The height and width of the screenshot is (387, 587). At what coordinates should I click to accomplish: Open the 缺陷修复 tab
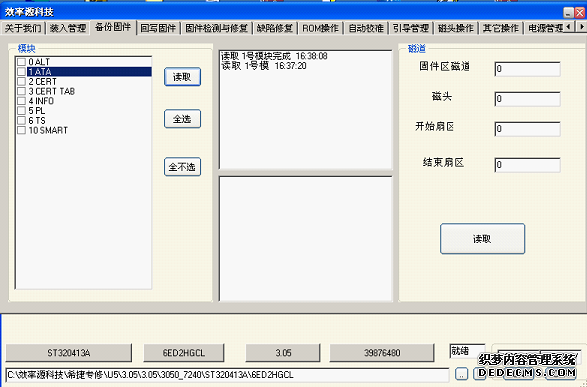(275, 28)
